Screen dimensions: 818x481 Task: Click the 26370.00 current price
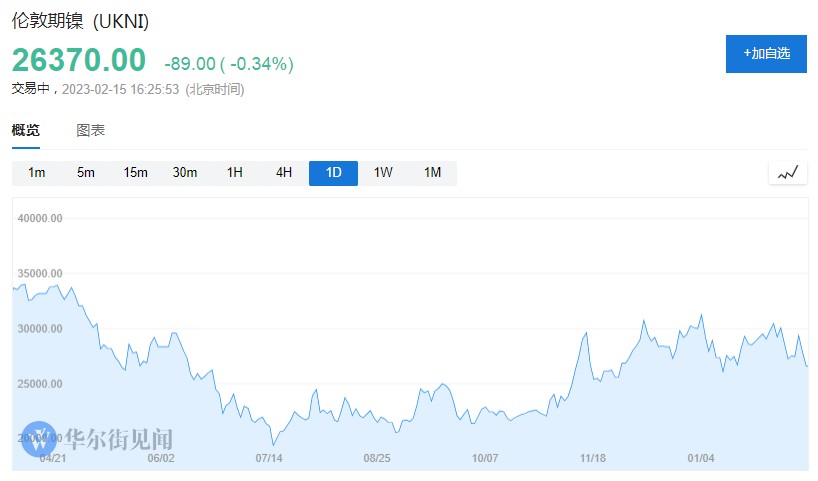pyautogui.click(x=79, y=60)
